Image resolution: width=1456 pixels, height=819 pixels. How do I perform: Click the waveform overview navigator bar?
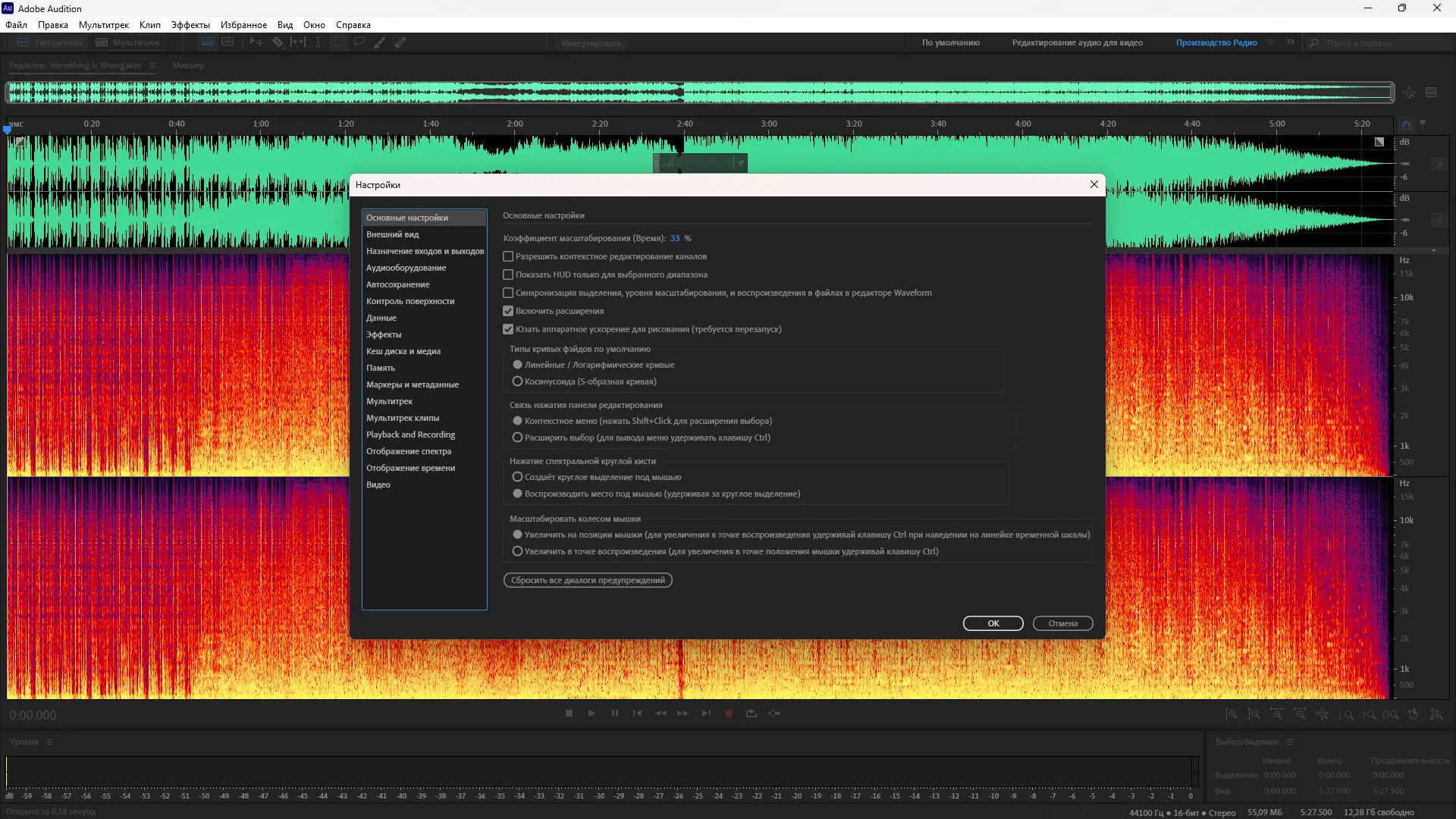coord(699,93)
